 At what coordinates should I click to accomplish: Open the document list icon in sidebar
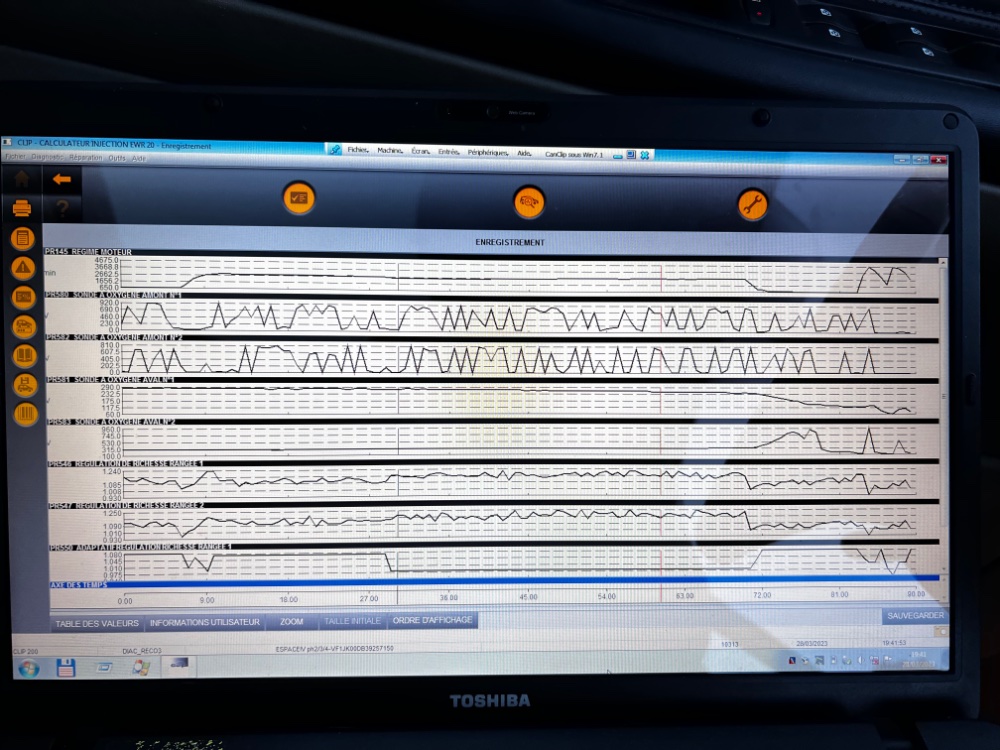(x=22, y=238)
